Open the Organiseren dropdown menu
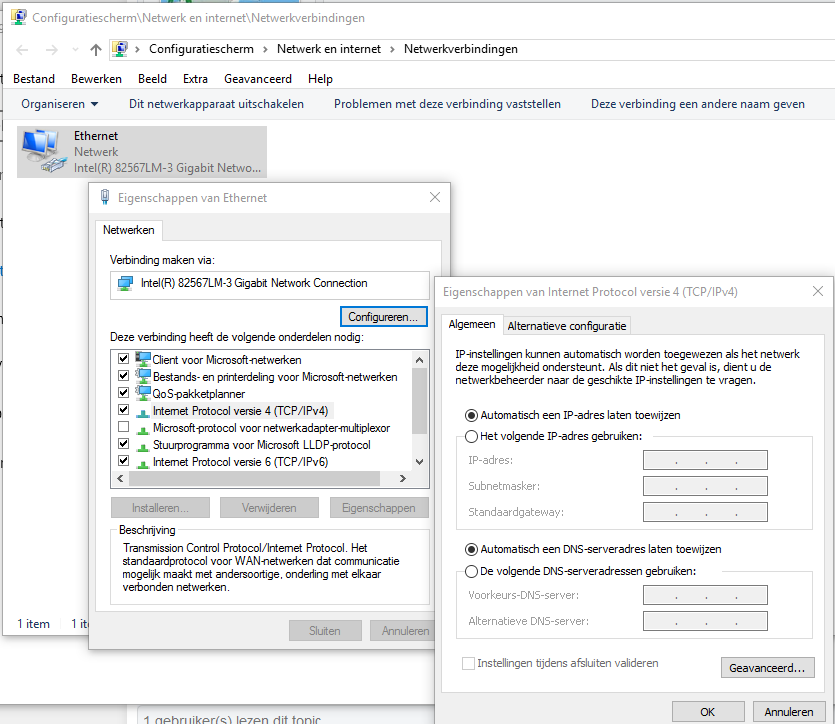 coord(60,104)
